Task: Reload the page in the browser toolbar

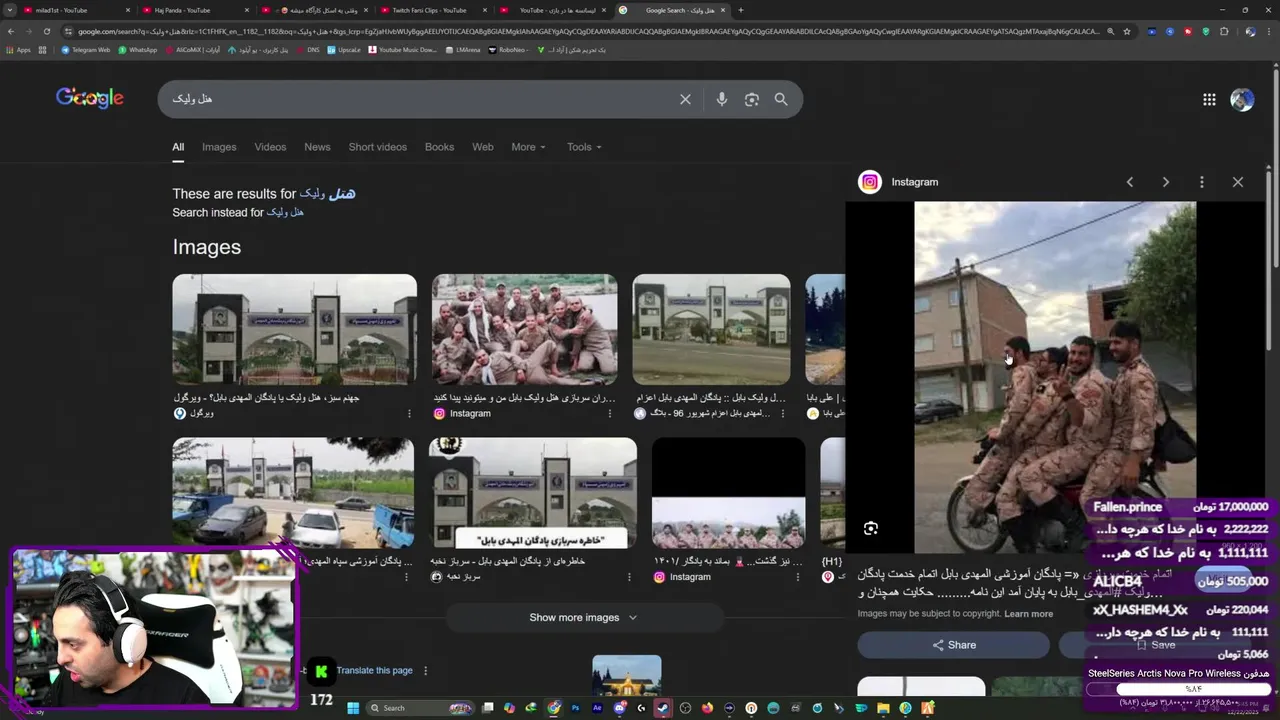Action: [47, 31]
